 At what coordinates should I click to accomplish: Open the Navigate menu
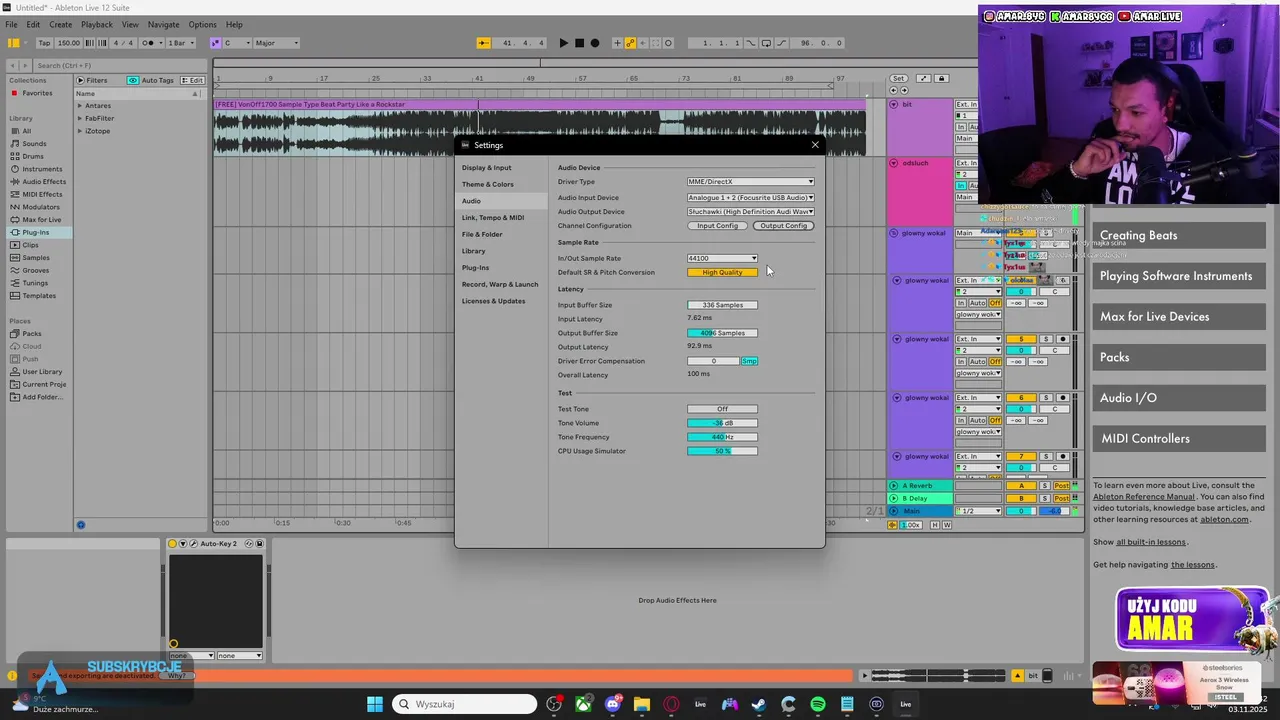click(163, 24)
